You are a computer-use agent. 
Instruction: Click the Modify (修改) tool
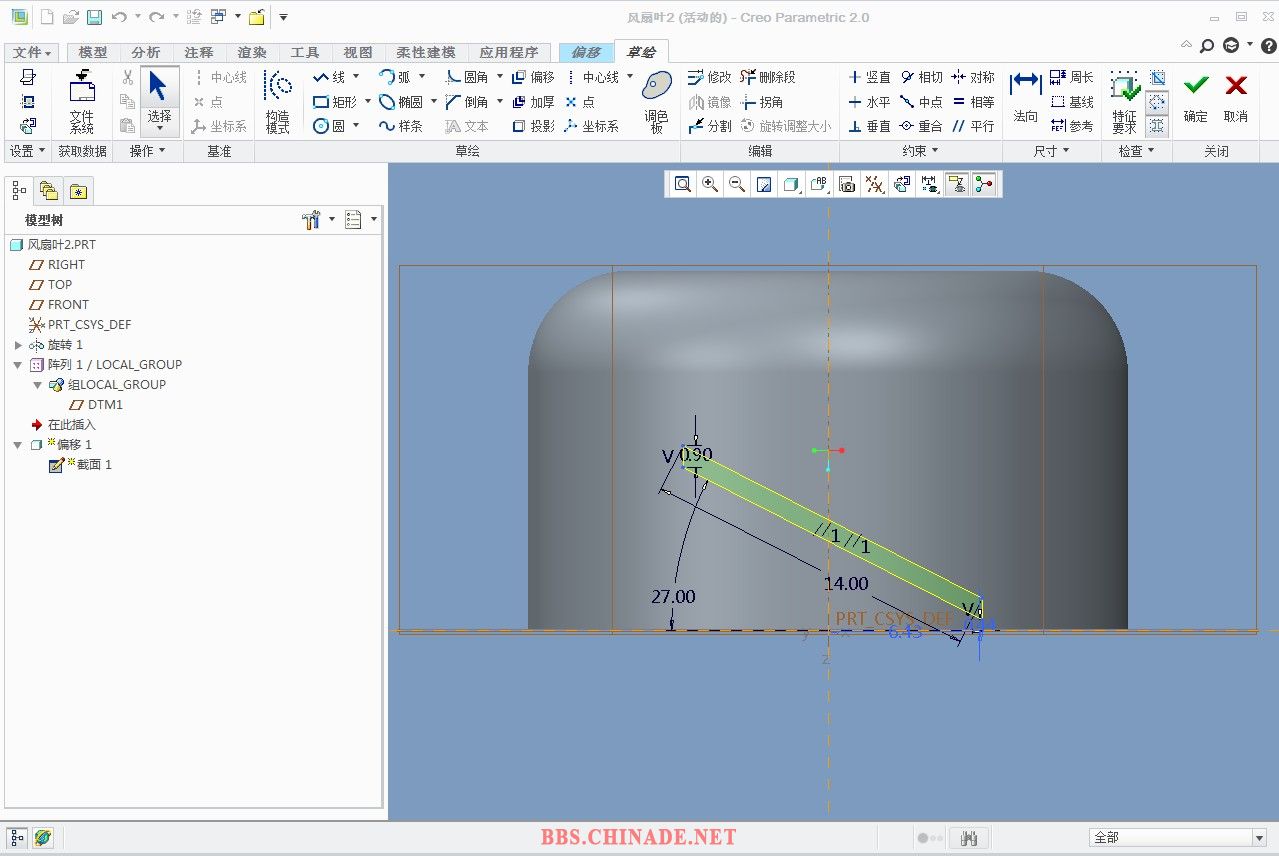709,77
